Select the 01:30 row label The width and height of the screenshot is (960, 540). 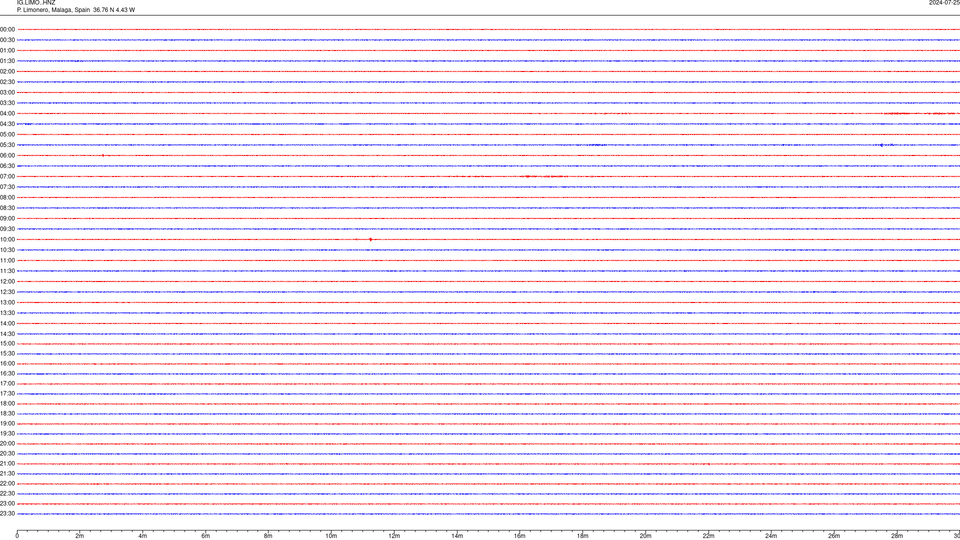click(7, 61)
